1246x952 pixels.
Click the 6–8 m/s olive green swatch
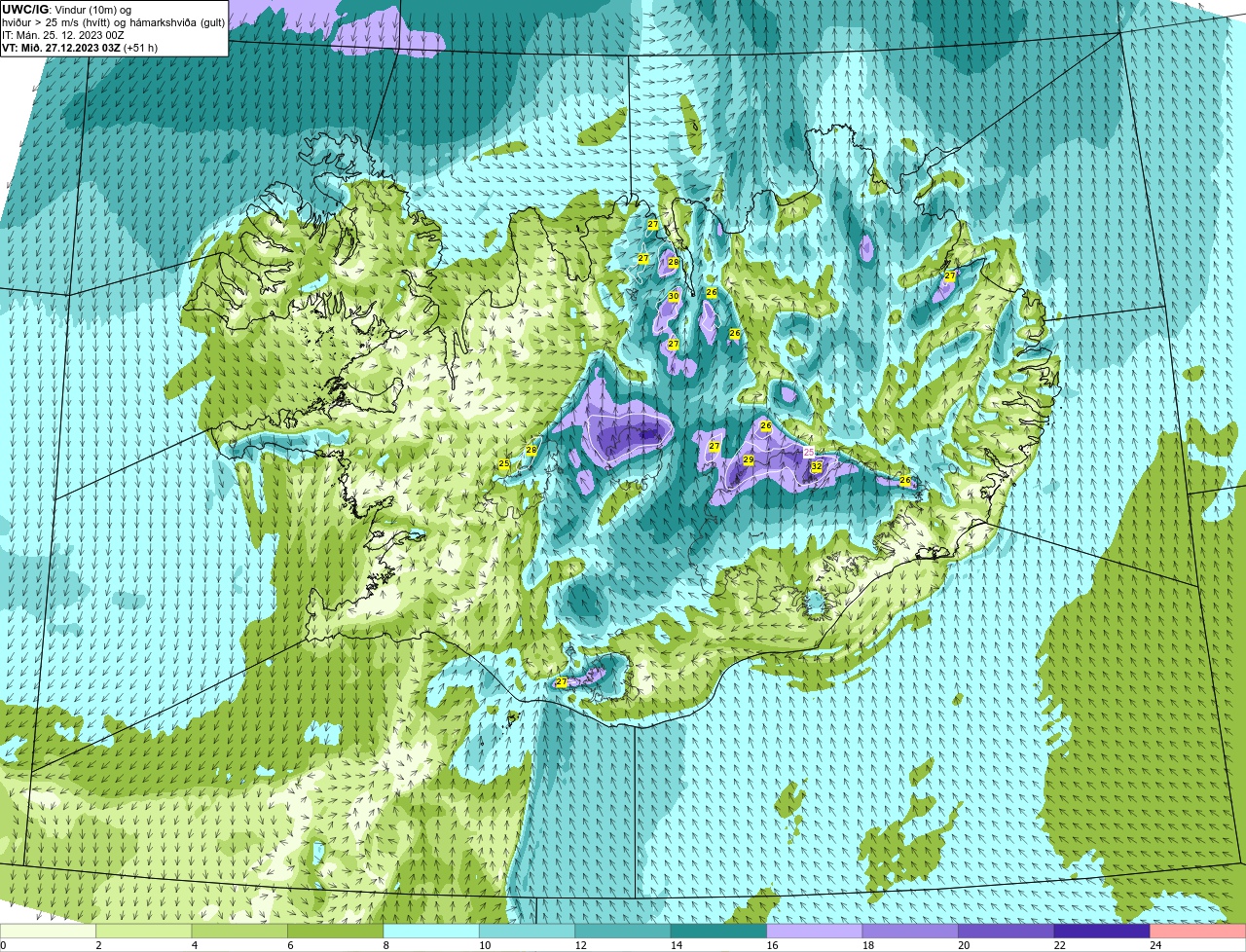pyautogui.click(x=336, y=931)
